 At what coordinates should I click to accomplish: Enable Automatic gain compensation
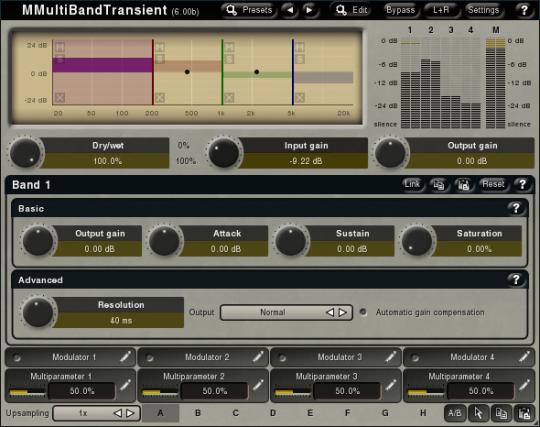tap(363, 312)
